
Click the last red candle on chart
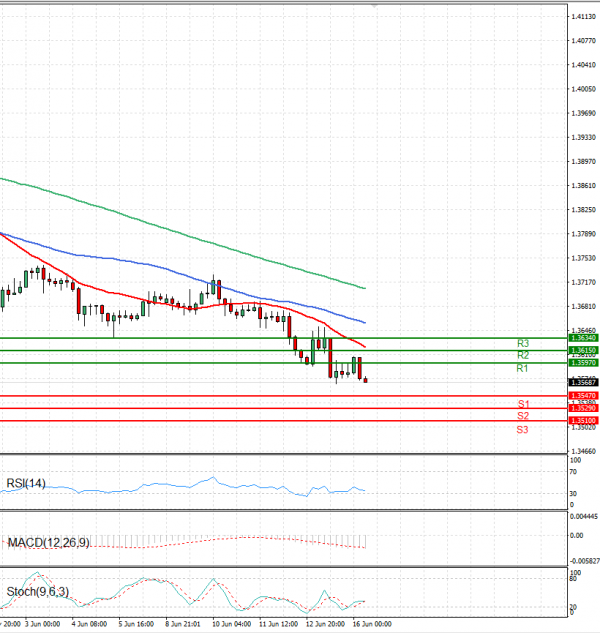[365, 379]
